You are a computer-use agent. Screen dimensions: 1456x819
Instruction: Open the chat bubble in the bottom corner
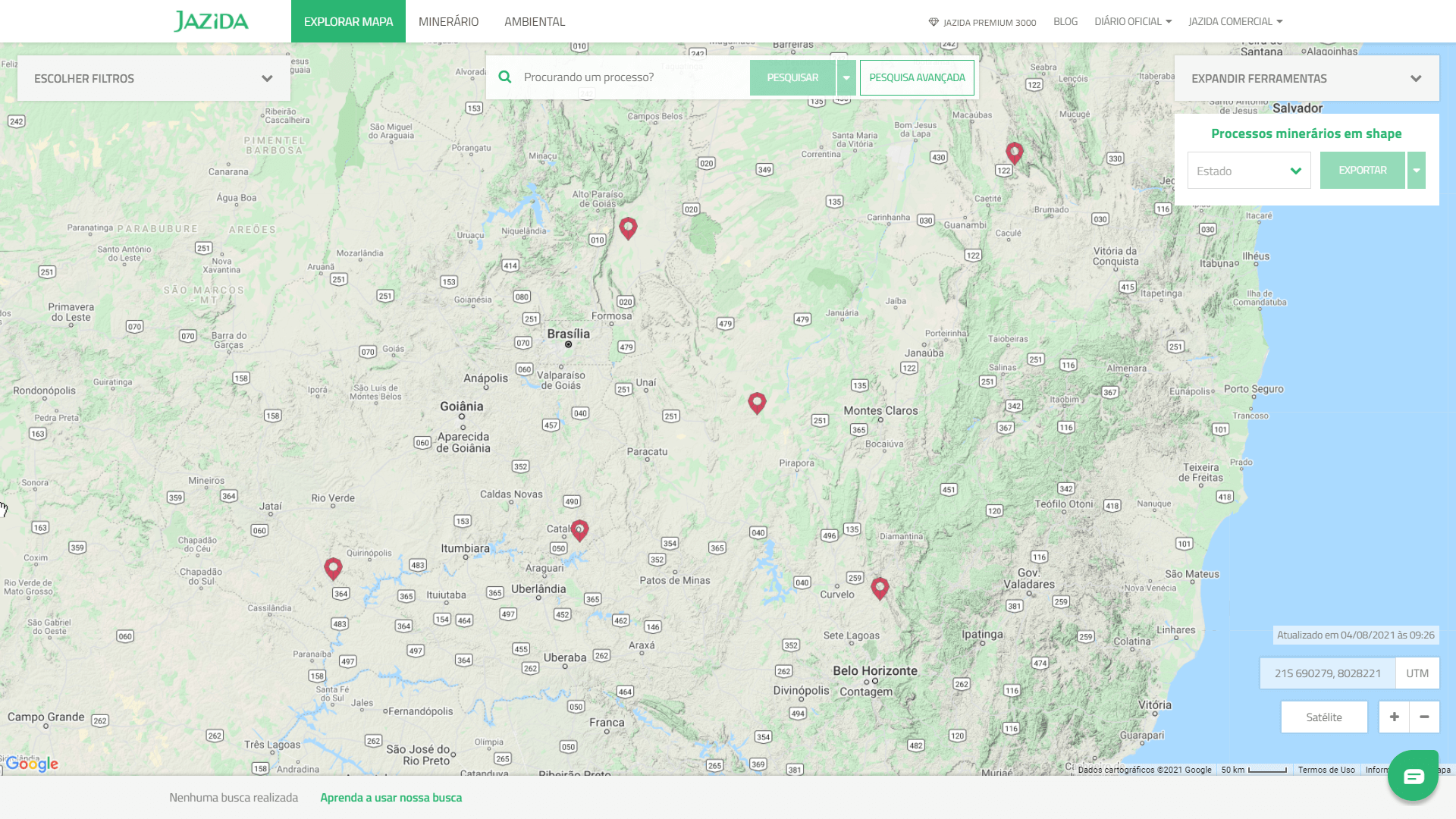1412,775
